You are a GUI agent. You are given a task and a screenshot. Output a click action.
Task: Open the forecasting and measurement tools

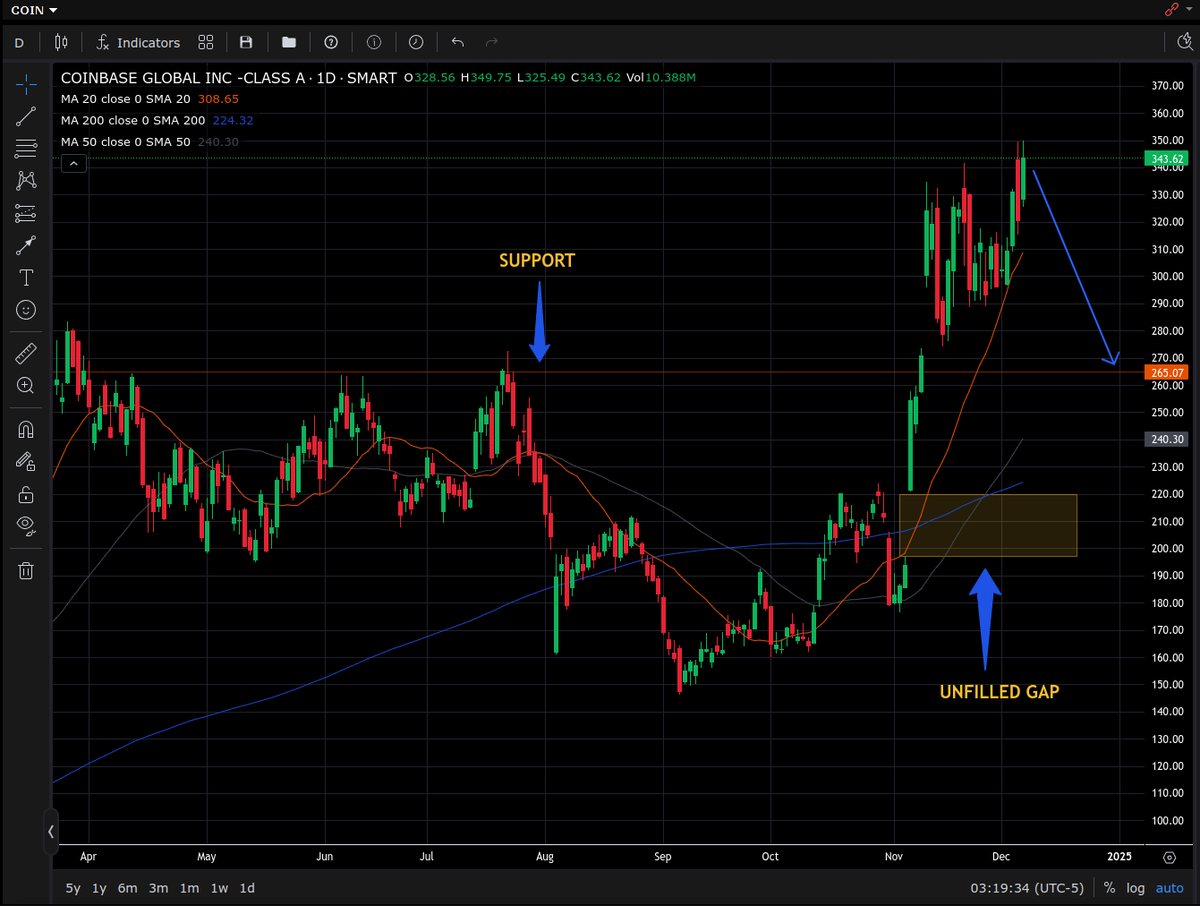click(x=26, y=213)
